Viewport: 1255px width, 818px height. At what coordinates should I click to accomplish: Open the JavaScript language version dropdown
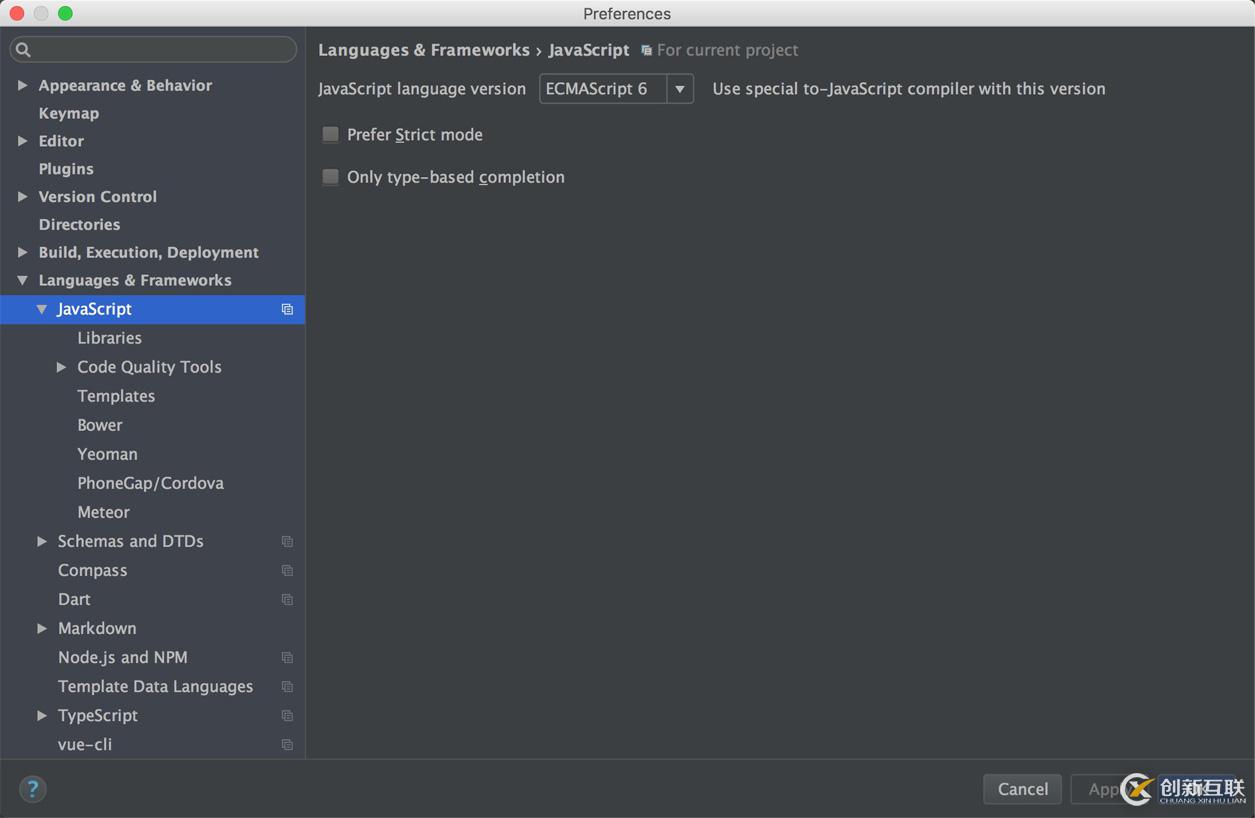pyautogui.click(x=680, y=88)
